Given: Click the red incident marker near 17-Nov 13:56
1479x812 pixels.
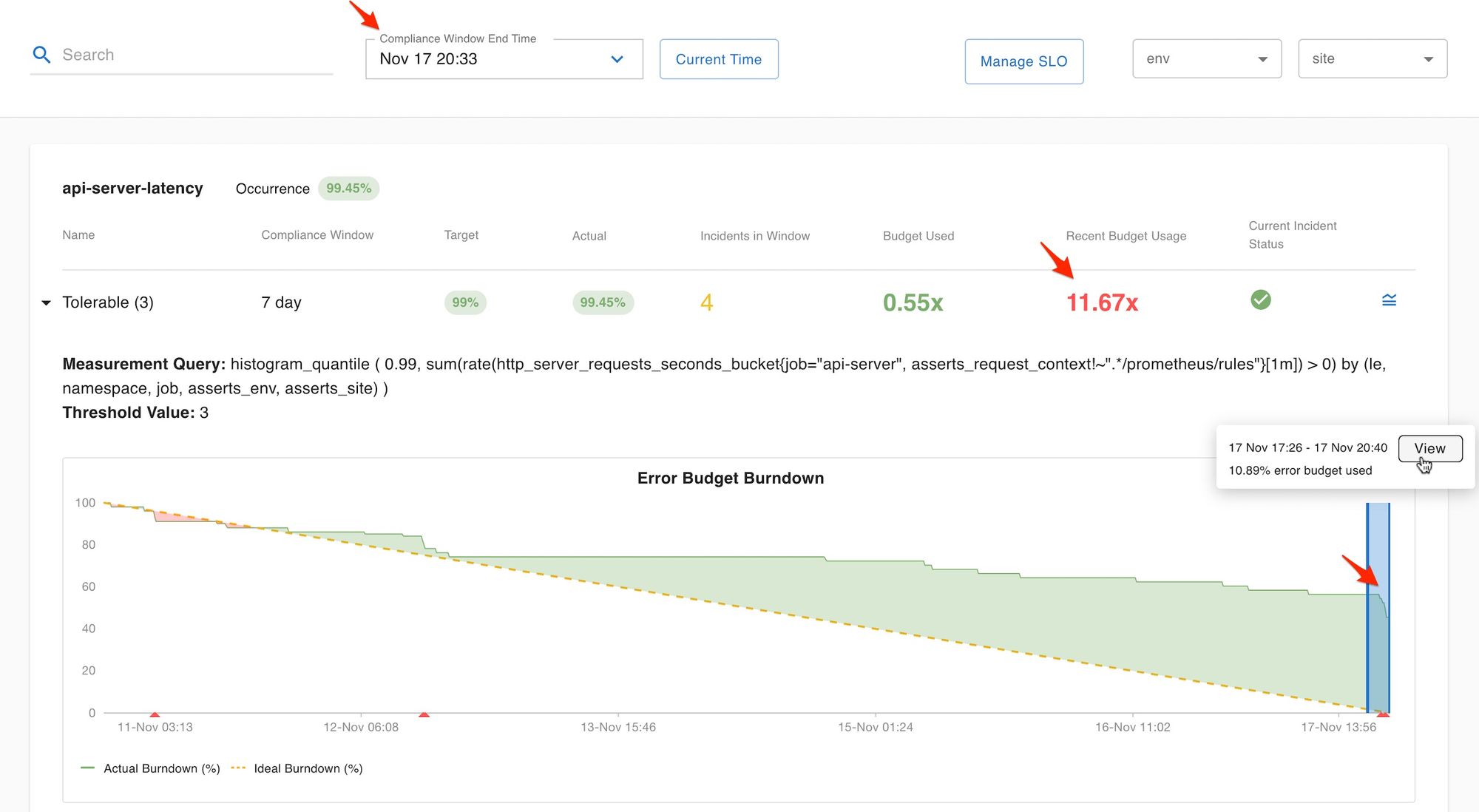Looking at the screenshot, I should pos(1382,714).
